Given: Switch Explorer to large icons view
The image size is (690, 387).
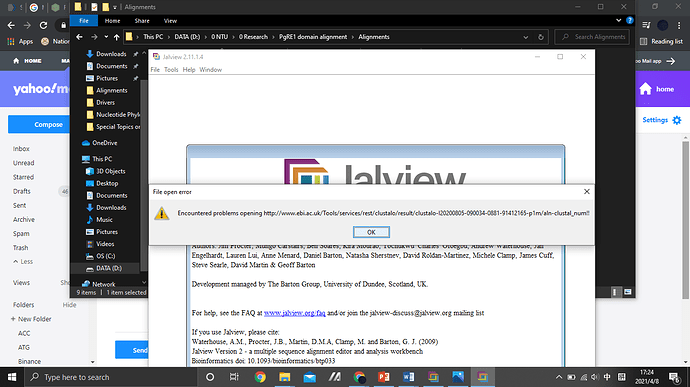Looking at the screenshot, I should 628,292.
